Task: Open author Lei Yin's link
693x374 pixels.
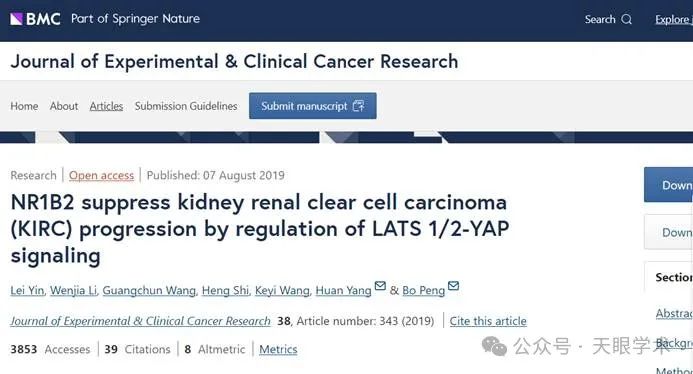Action: pos(27,290)
